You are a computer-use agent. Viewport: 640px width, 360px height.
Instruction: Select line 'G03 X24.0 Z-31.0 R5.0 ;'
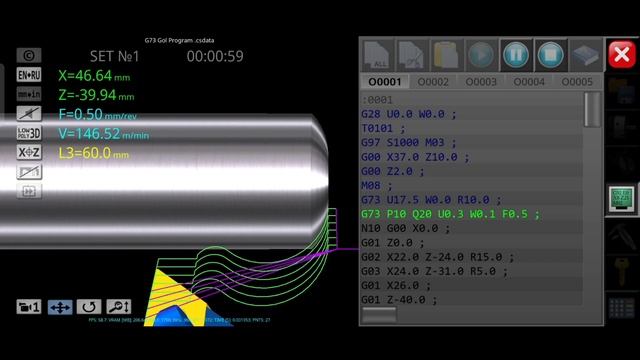coord(434,271)
